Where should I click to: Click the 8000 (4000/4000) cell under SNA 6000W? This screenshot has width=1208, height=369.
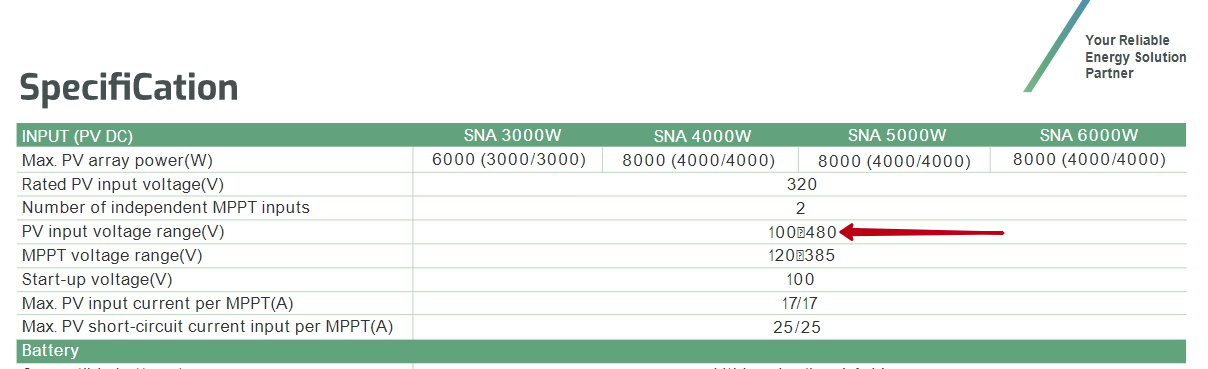(x=1089, y=159)
